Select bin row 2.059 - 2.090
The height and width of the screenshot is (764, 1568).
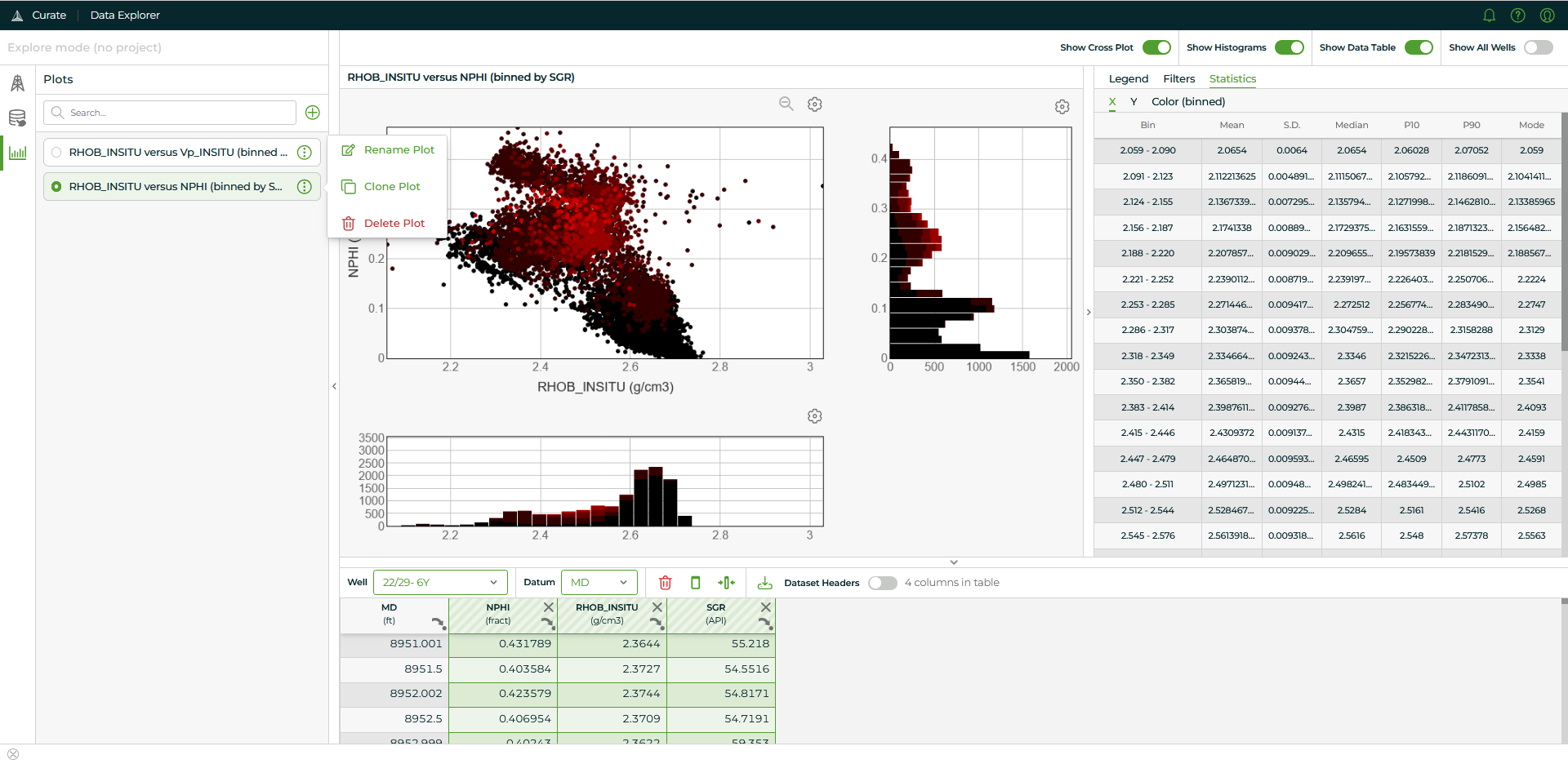point(1327,151)
